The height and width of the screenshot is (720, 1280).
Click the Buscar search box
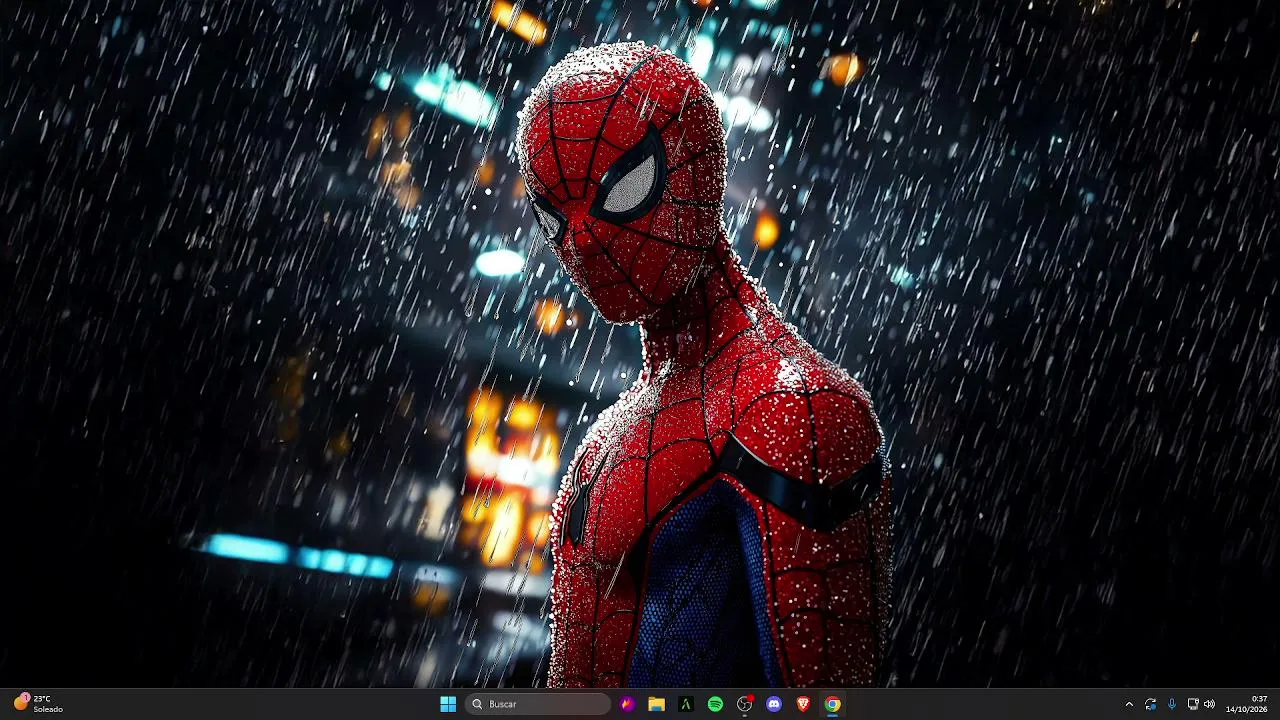pyautogui.click(x=539, y=704)
